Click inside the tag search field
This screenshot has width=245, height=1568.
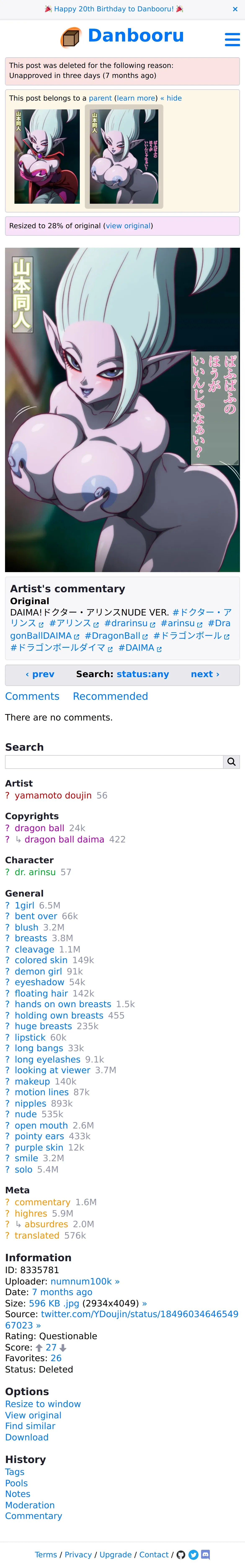coord(114,762)
